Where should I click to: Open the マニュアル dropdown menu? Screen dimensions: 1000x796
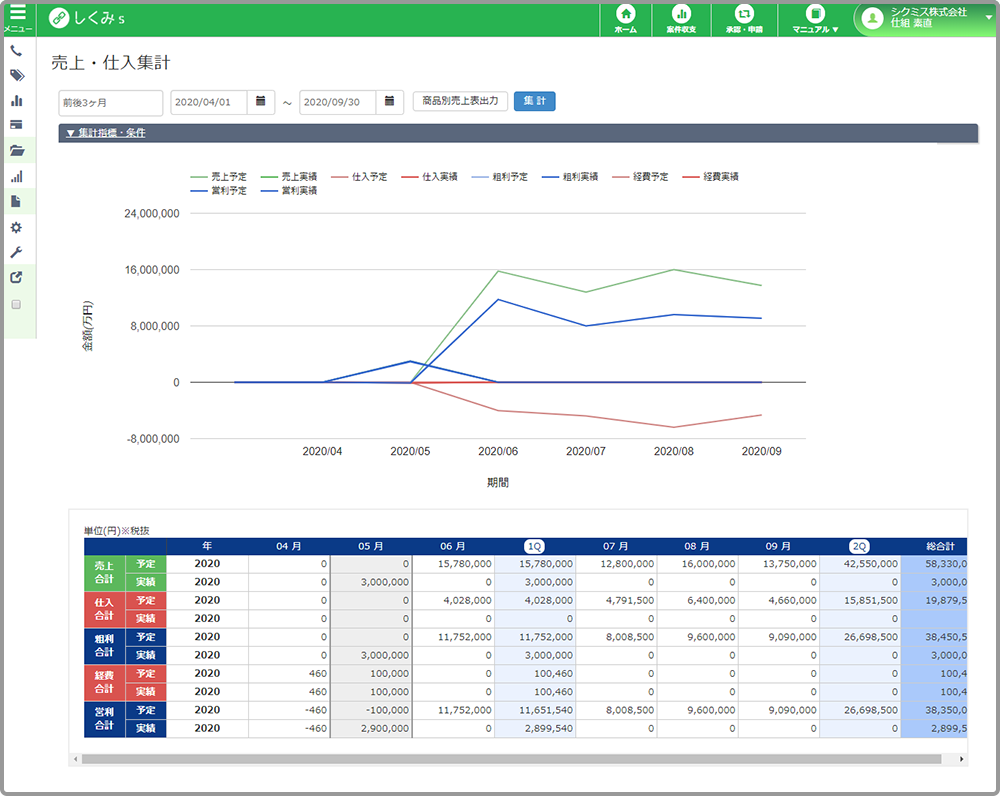[x=815, y=19]
